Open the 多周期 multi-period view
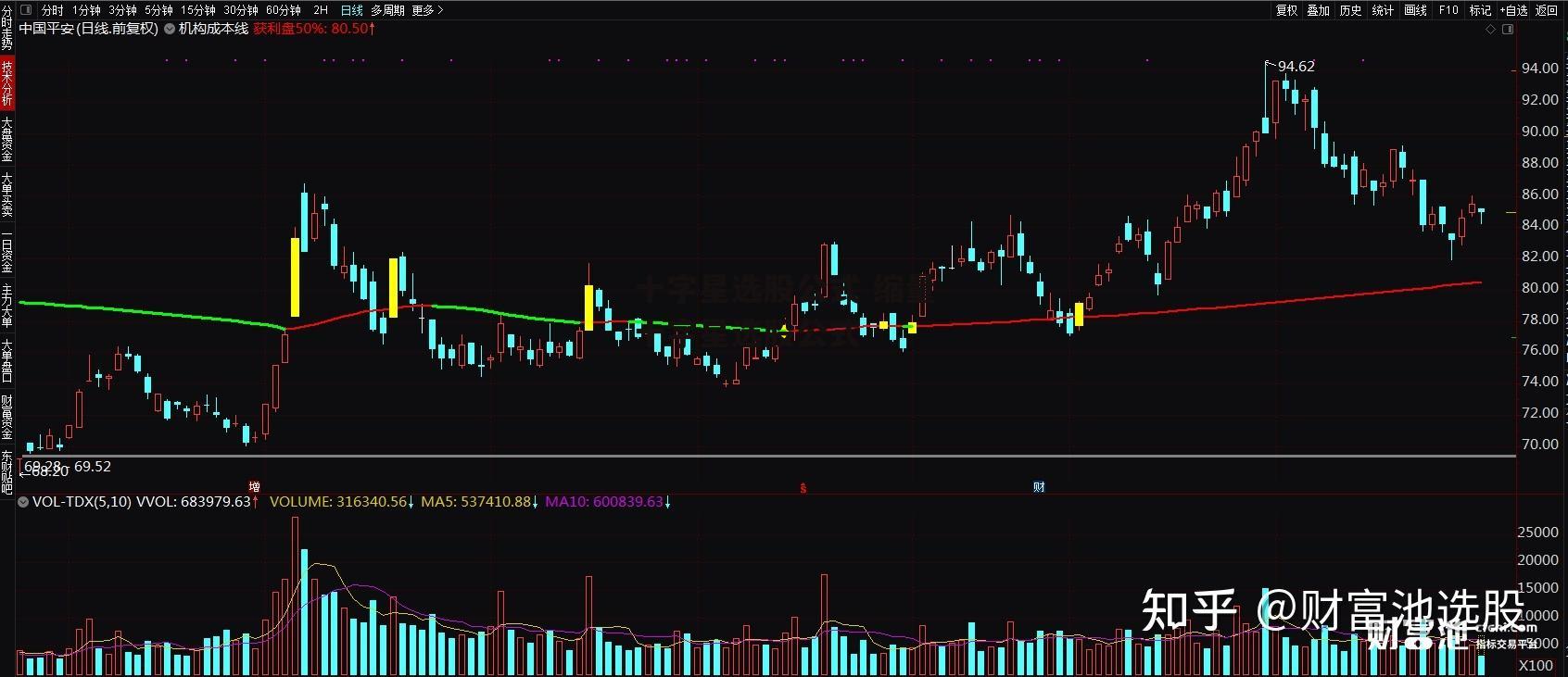The height and width of the screenshot is (677, 1568). tap(387, 10)
